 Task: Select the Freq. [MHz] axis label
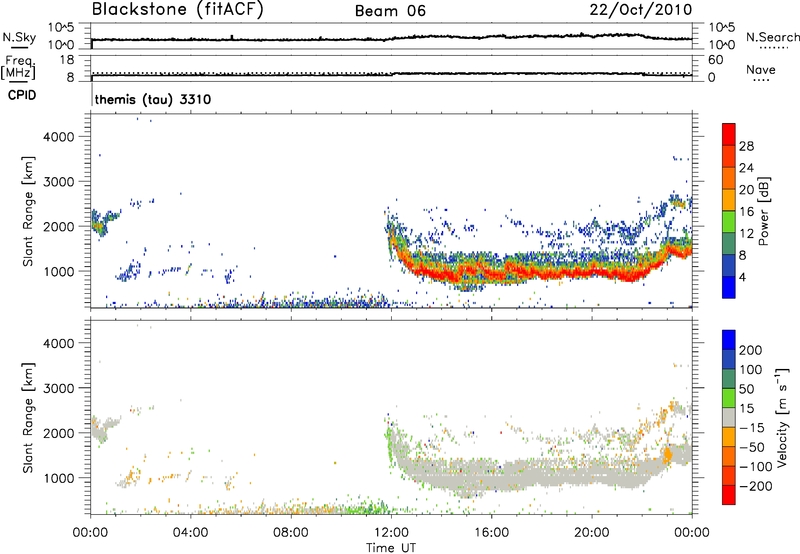pyautogui.click(x=18, y=68)
